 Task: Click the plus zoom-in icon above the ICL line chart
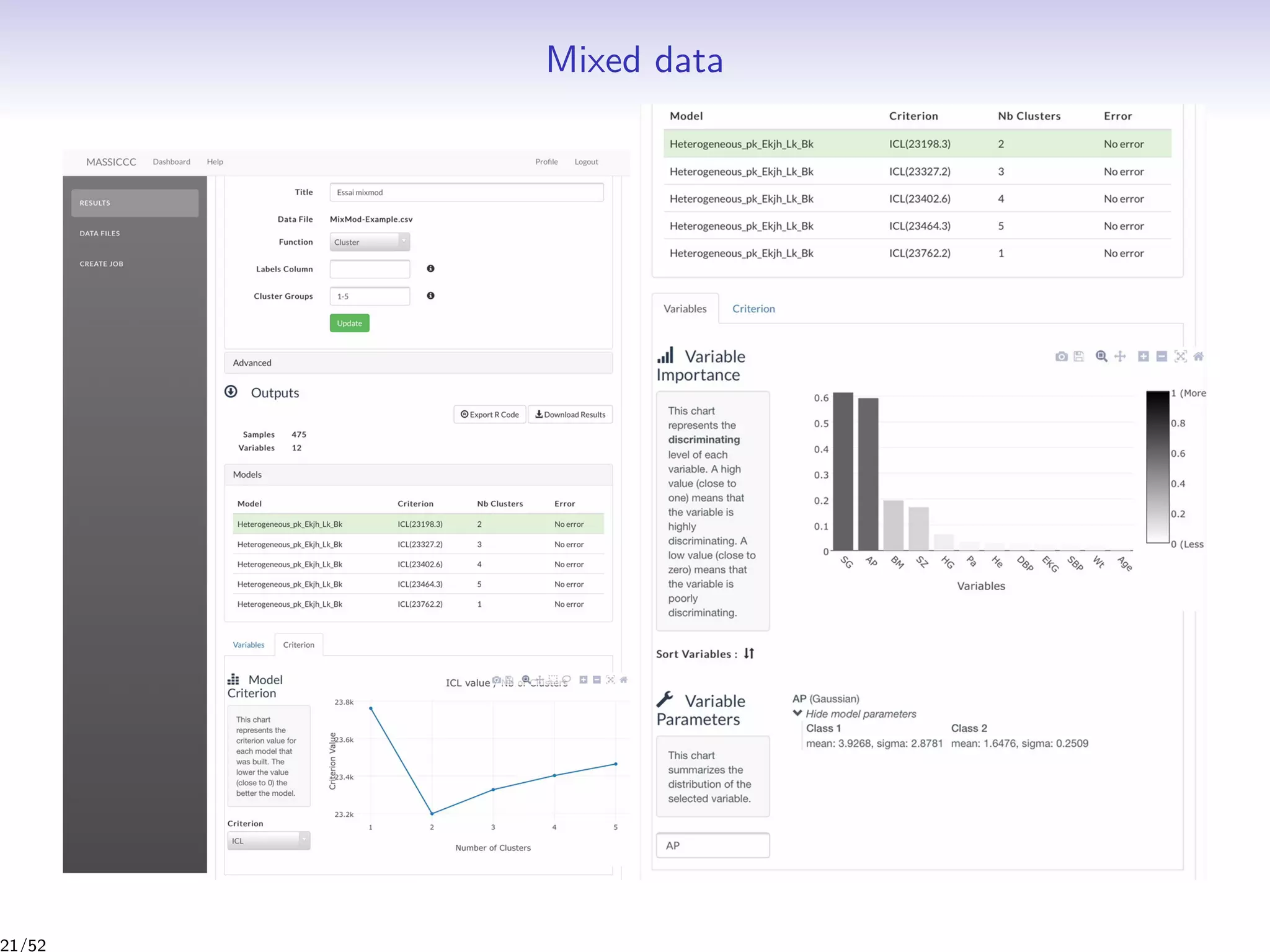pyautogui.click(x=584, y=680)
